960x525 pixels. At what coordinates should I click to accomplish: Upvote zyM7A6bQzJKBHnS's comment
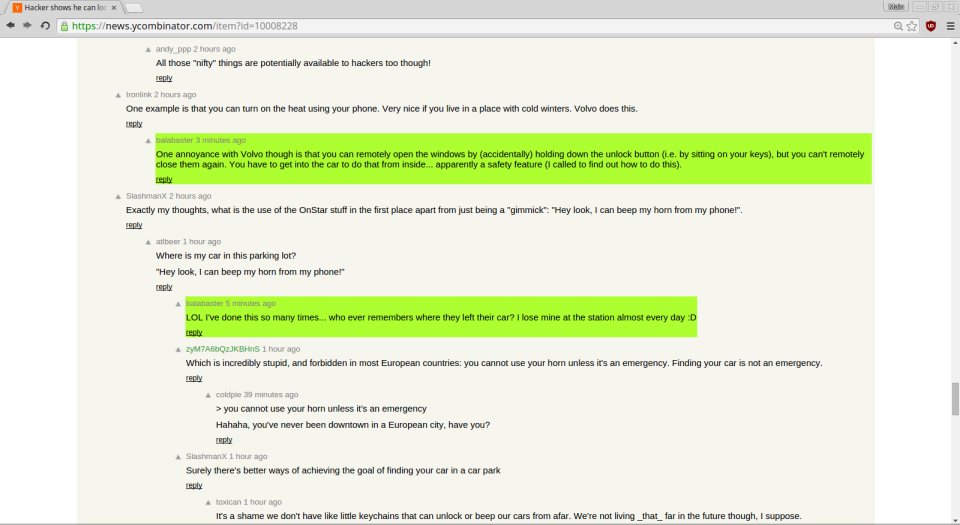pos(178,350)
